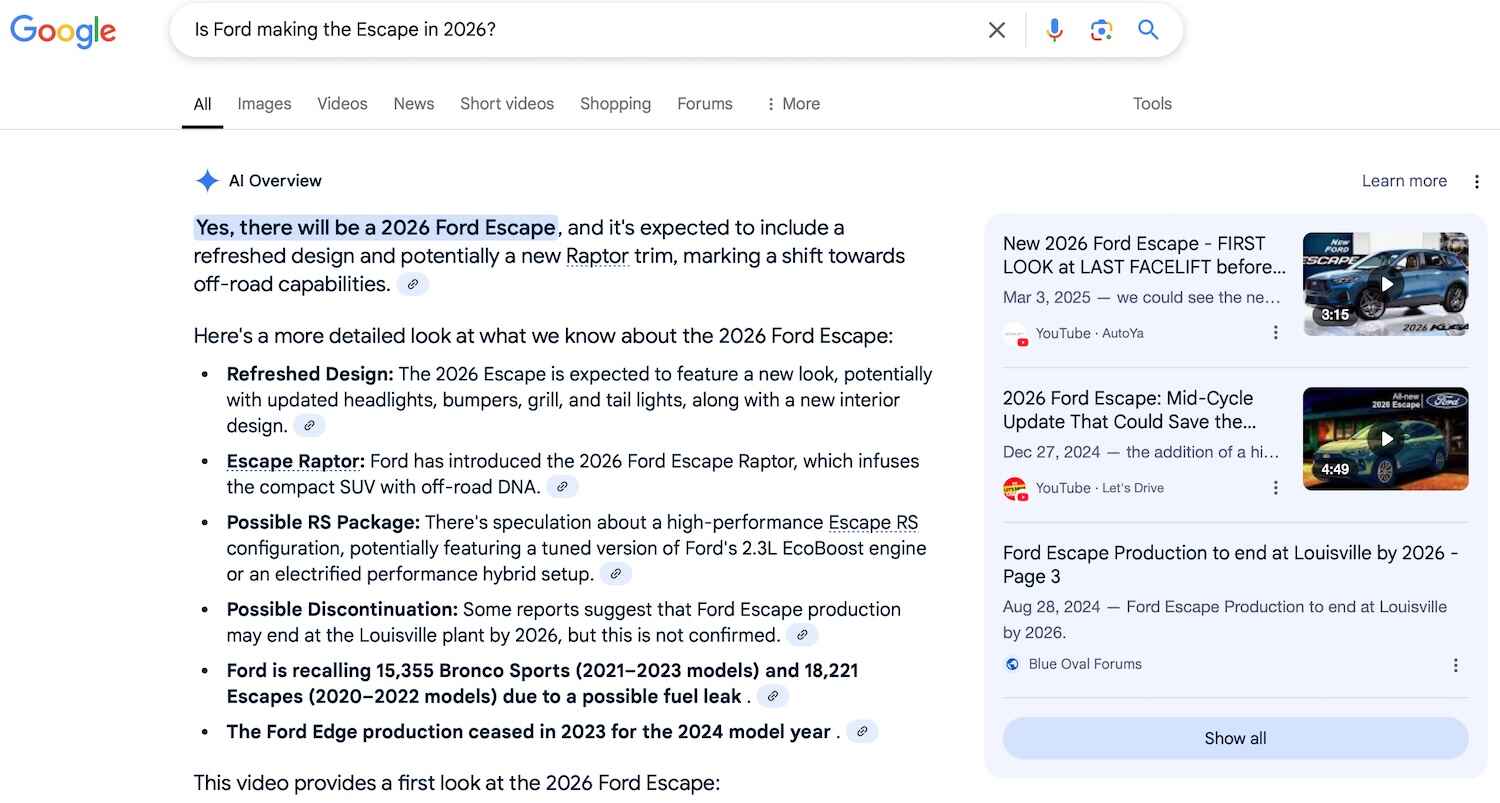
Task: Switch to the Images tab
Action: [x=264, y=104]
